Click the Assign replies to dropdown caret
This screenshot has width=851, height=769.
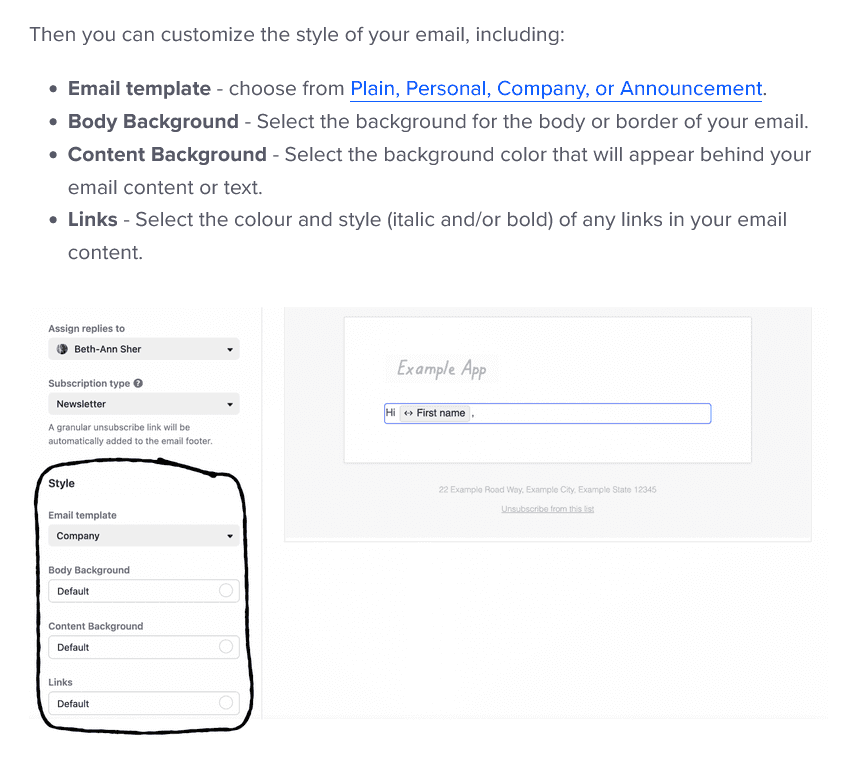coord(229,349)
